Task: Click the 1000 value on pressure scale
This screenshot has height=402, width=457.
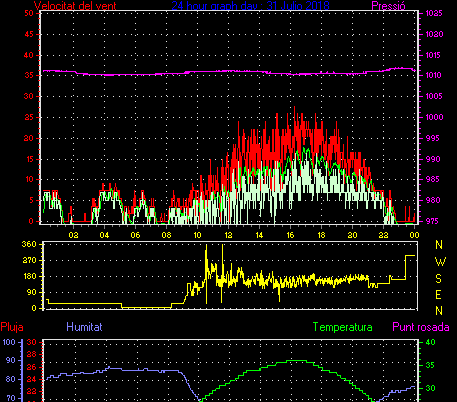Action: point(434,117)
